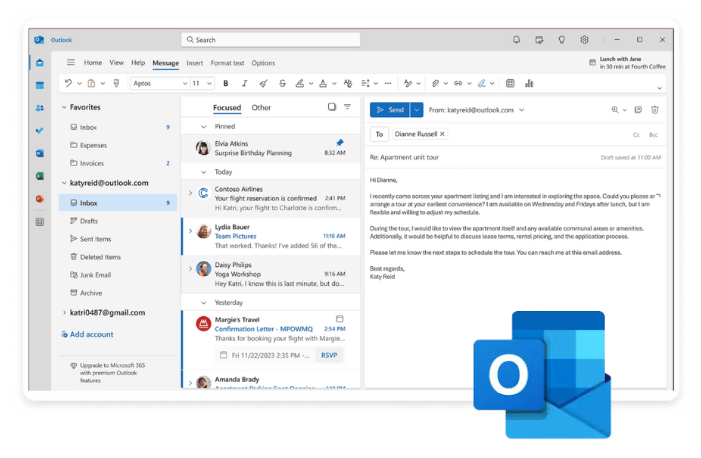Open the From address dropdown
The height and width of the screenshot is (458, 701).
tap(521, 110)
